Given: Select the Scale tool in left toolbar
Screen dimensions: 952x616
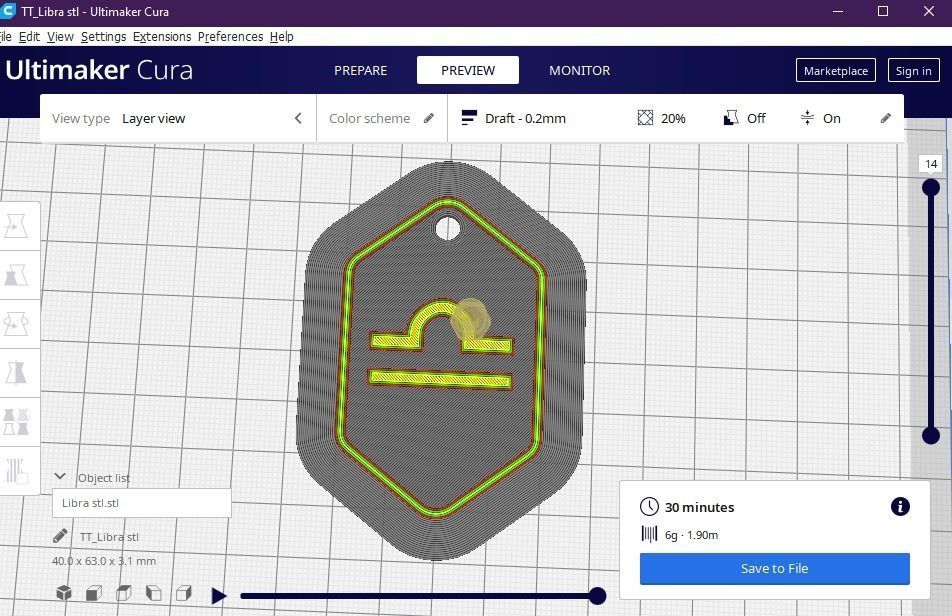Looking at the screenshot, I should (x=16, y=276).
